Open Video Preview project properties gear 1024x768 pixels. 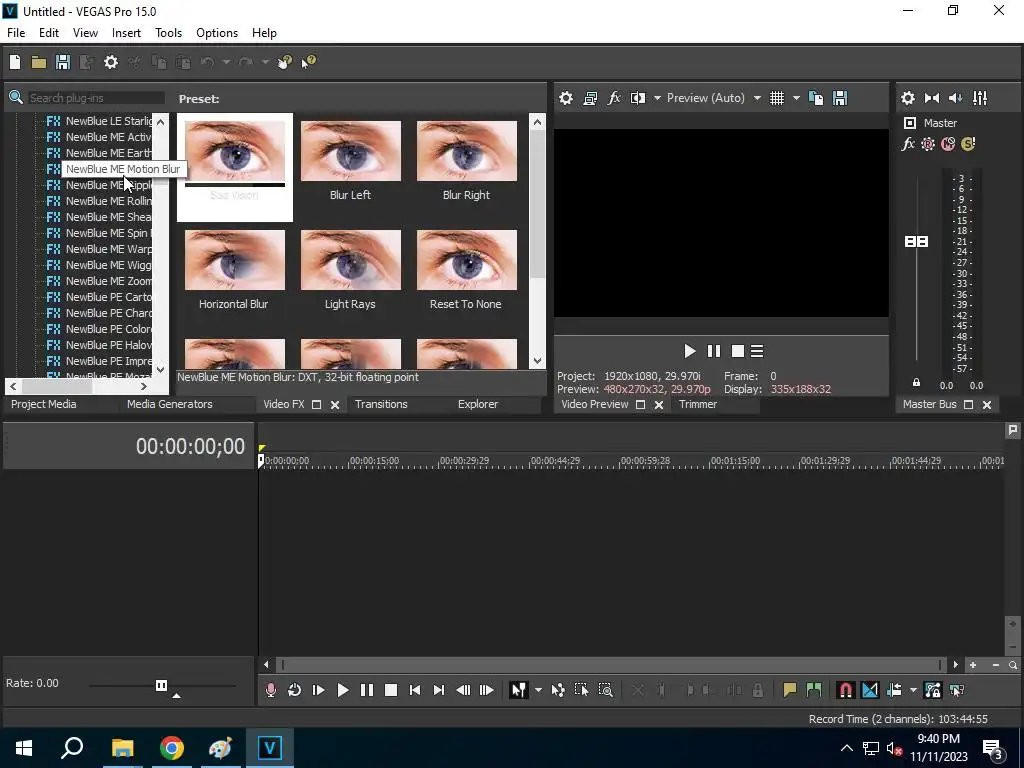(566, 98)
